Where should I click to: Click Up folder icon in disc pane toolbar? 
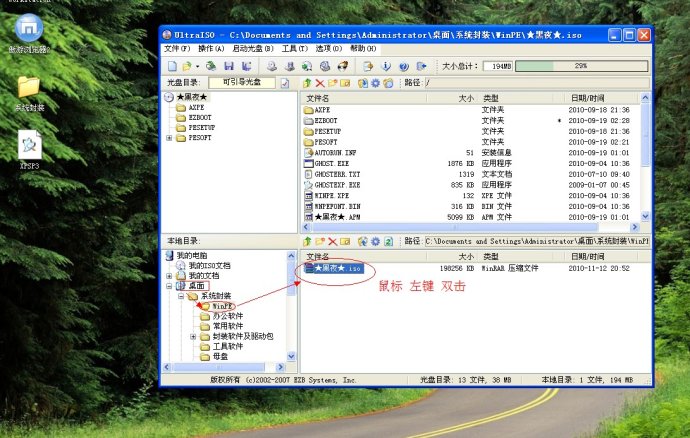tap(307, 83)
